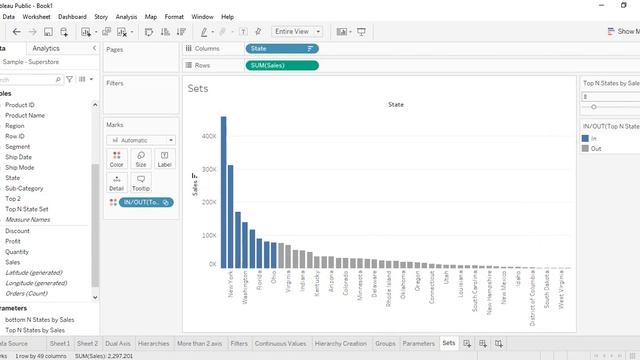Click the Data pane scroll down arrow
640x360 pixels.
95,298
